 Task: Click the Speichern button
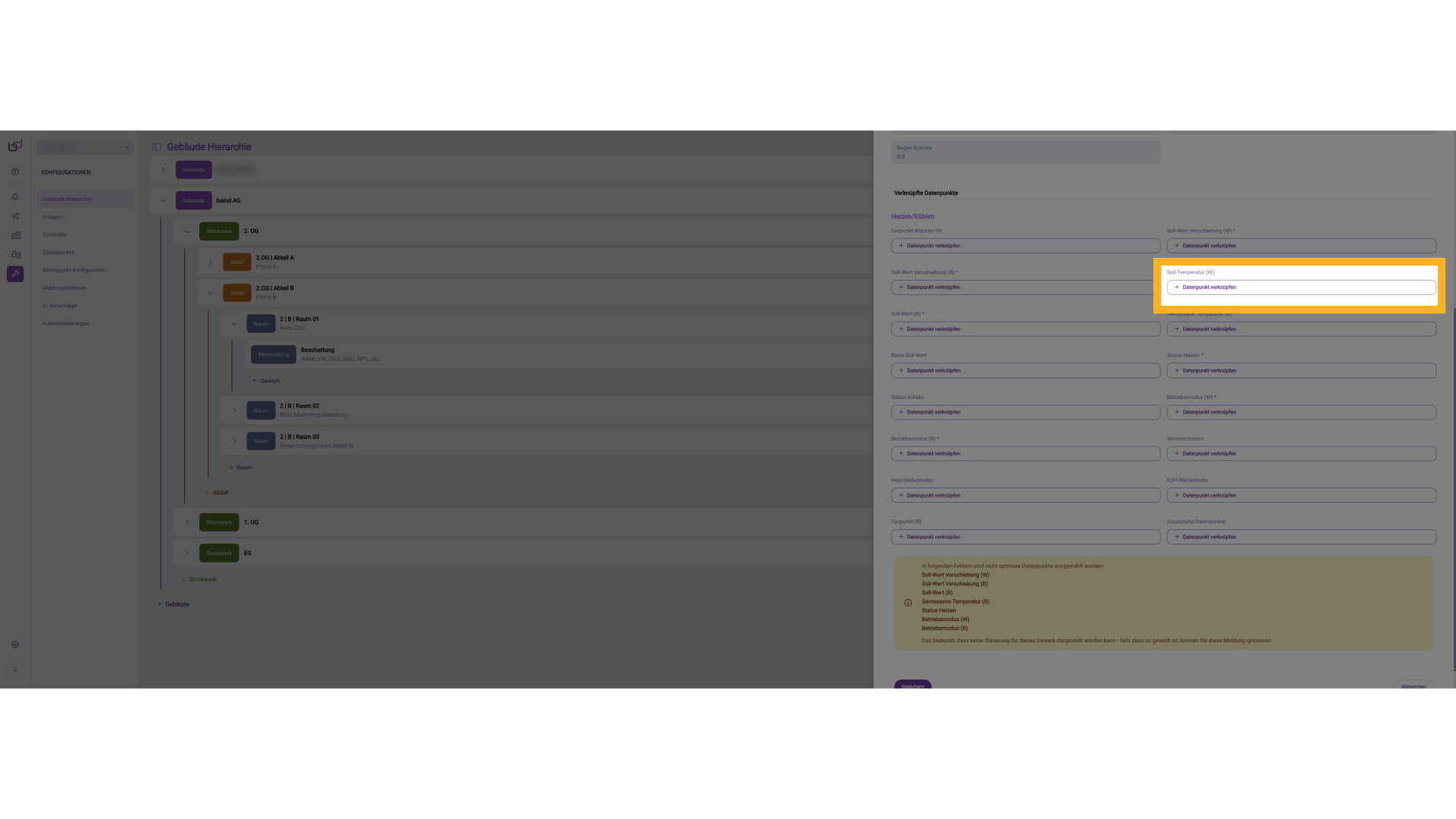(912, 685)
